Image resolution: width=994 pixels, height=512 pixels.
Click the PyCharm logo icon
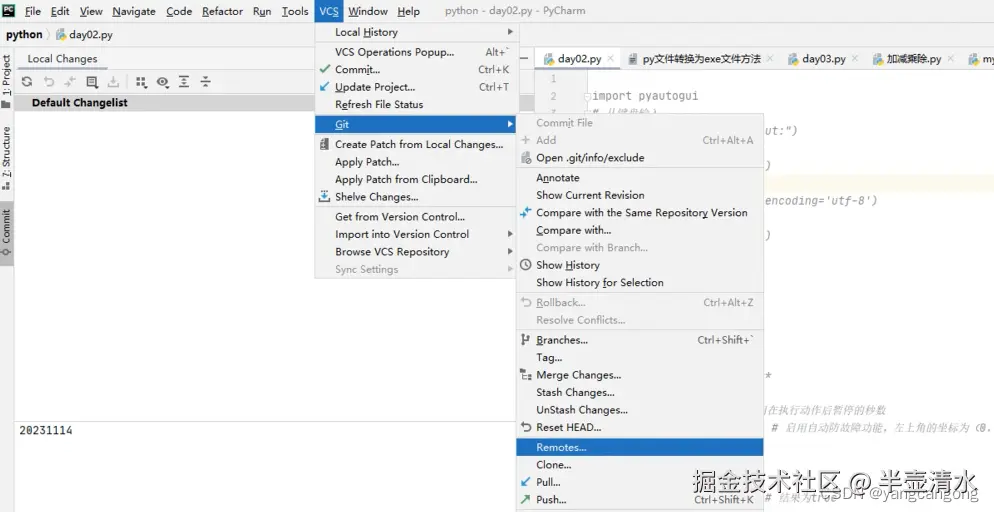click(8, 10)
